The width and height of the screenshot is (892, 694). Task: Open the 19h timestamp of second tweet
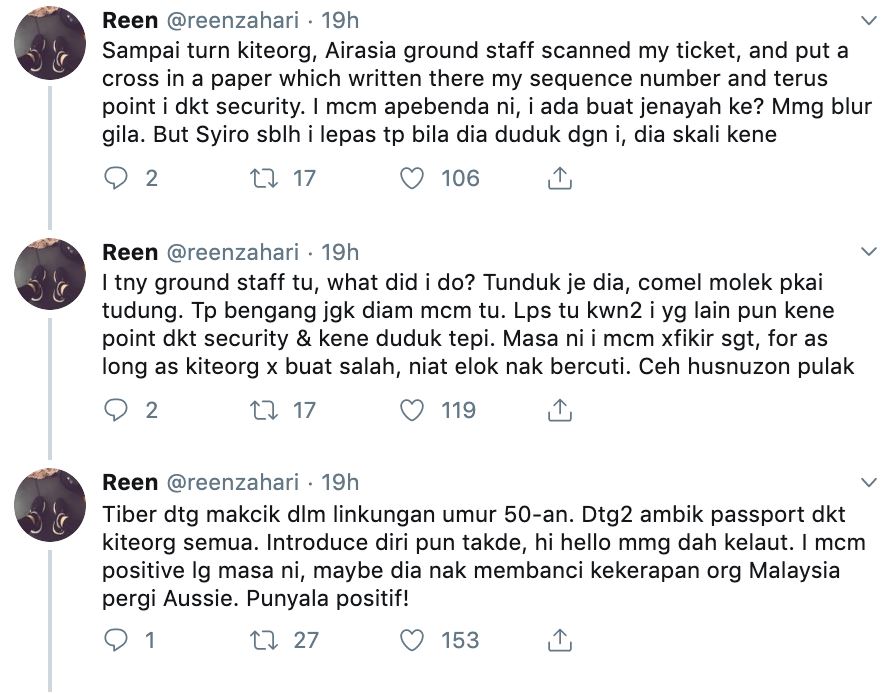click(338, 252)
